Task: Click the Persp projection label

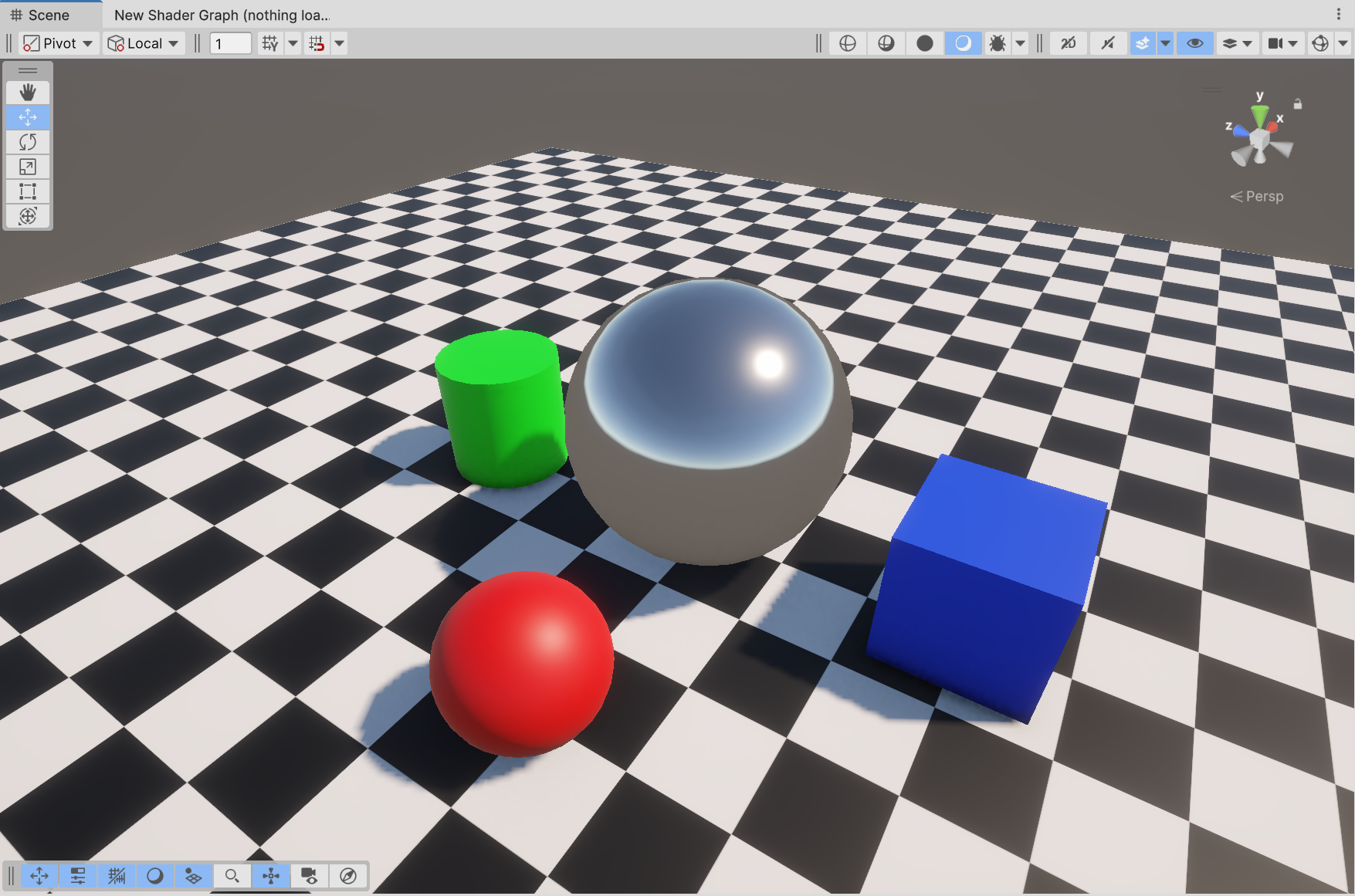Action: pyautogui.click(x=1257, y=196)
